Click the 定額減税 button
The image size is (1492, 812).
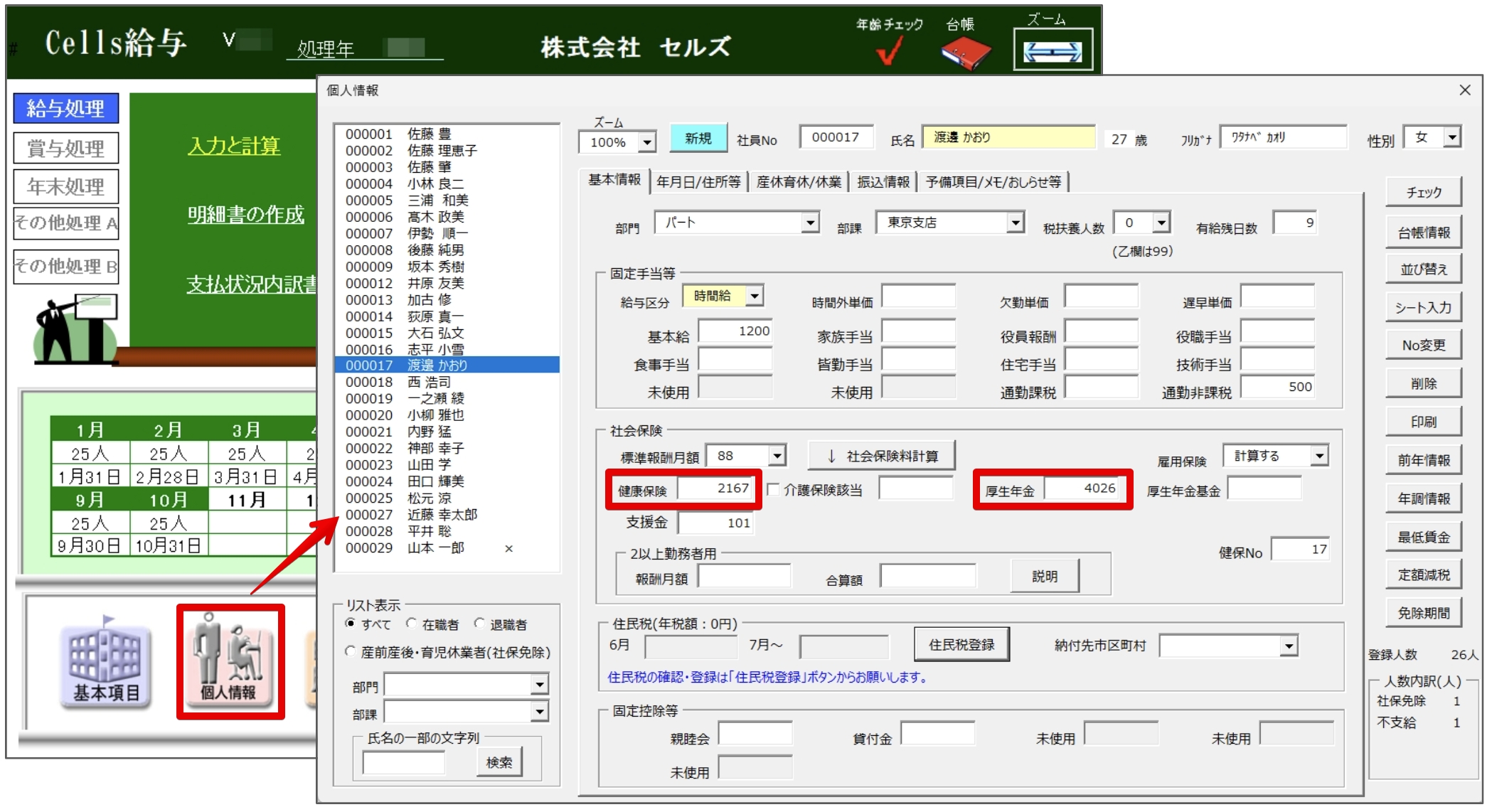(x=1424, y=575)
